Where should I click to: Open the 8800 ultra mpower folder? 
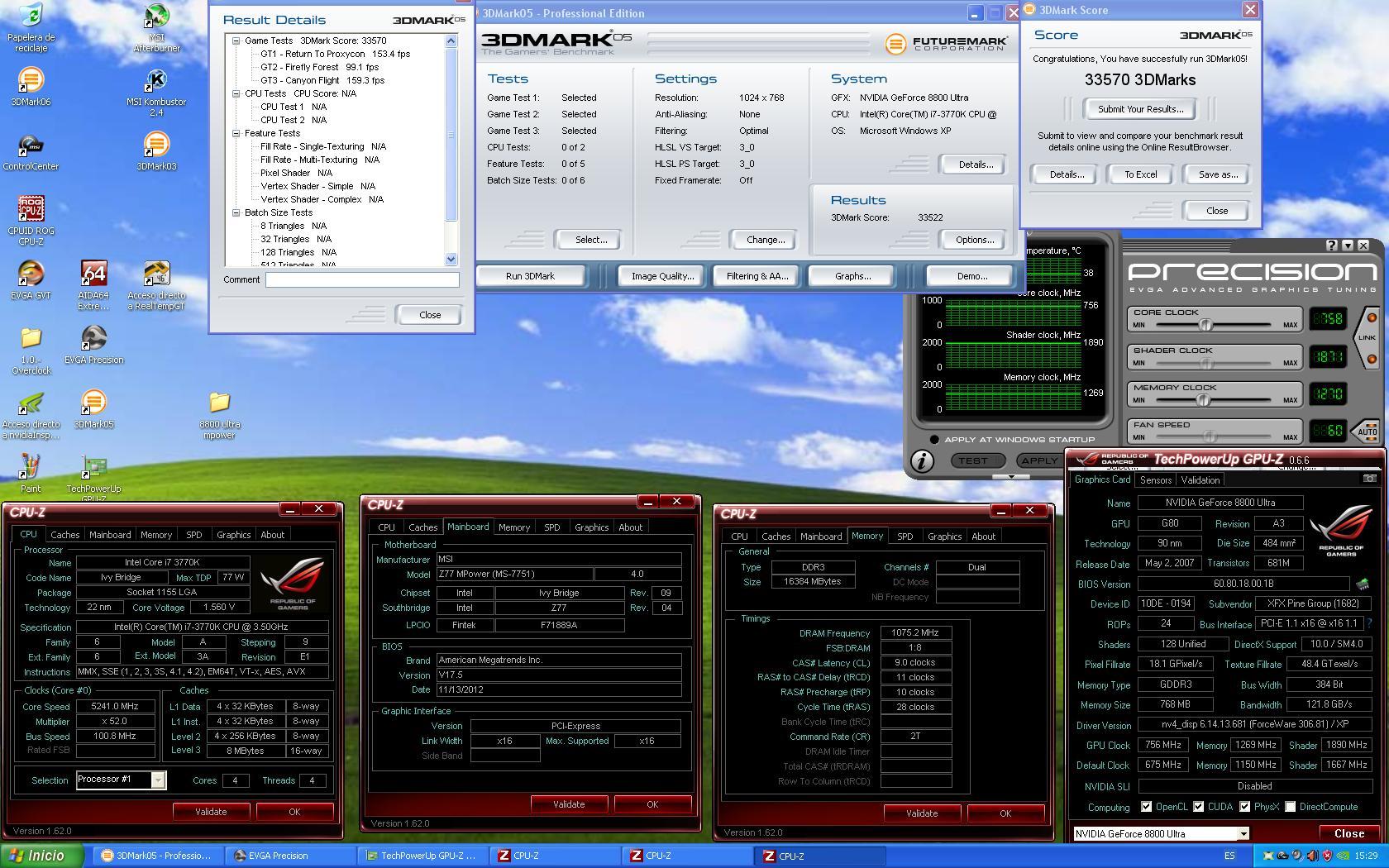(219, 403)
